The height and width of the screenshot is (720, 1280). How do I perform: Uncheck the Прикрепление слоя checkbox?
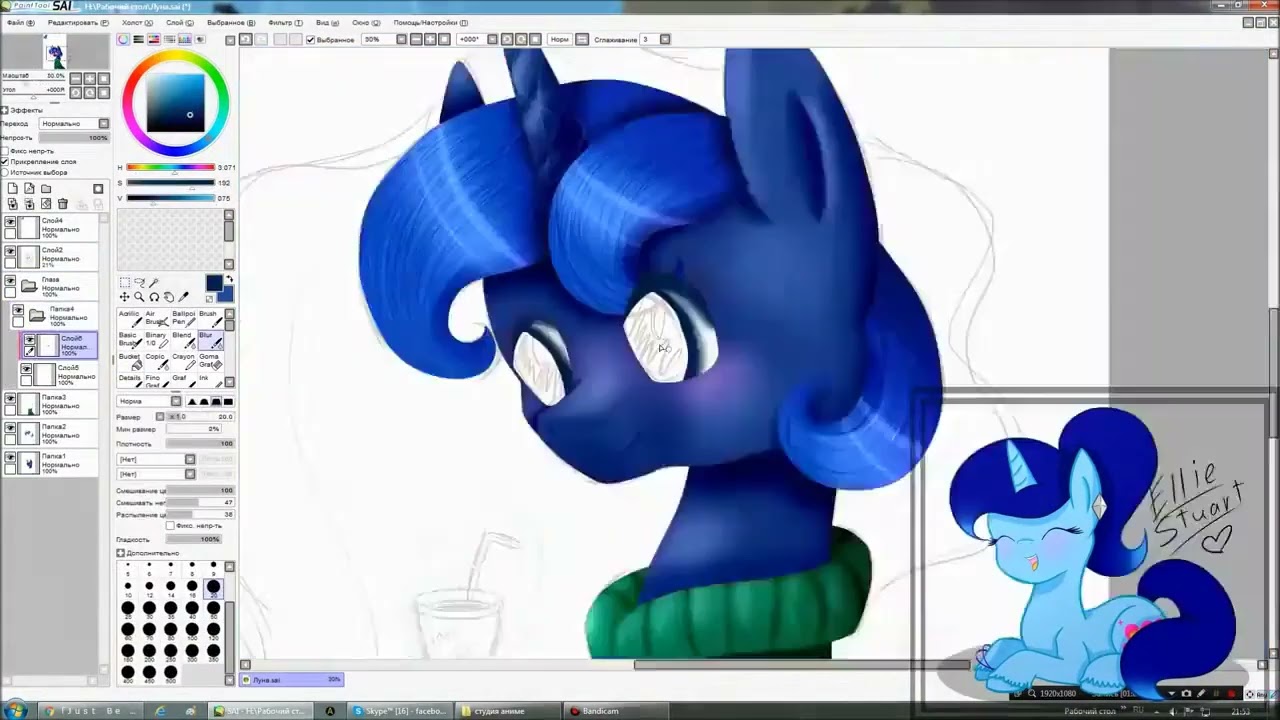pyautogui.click(x=5, y=161)
